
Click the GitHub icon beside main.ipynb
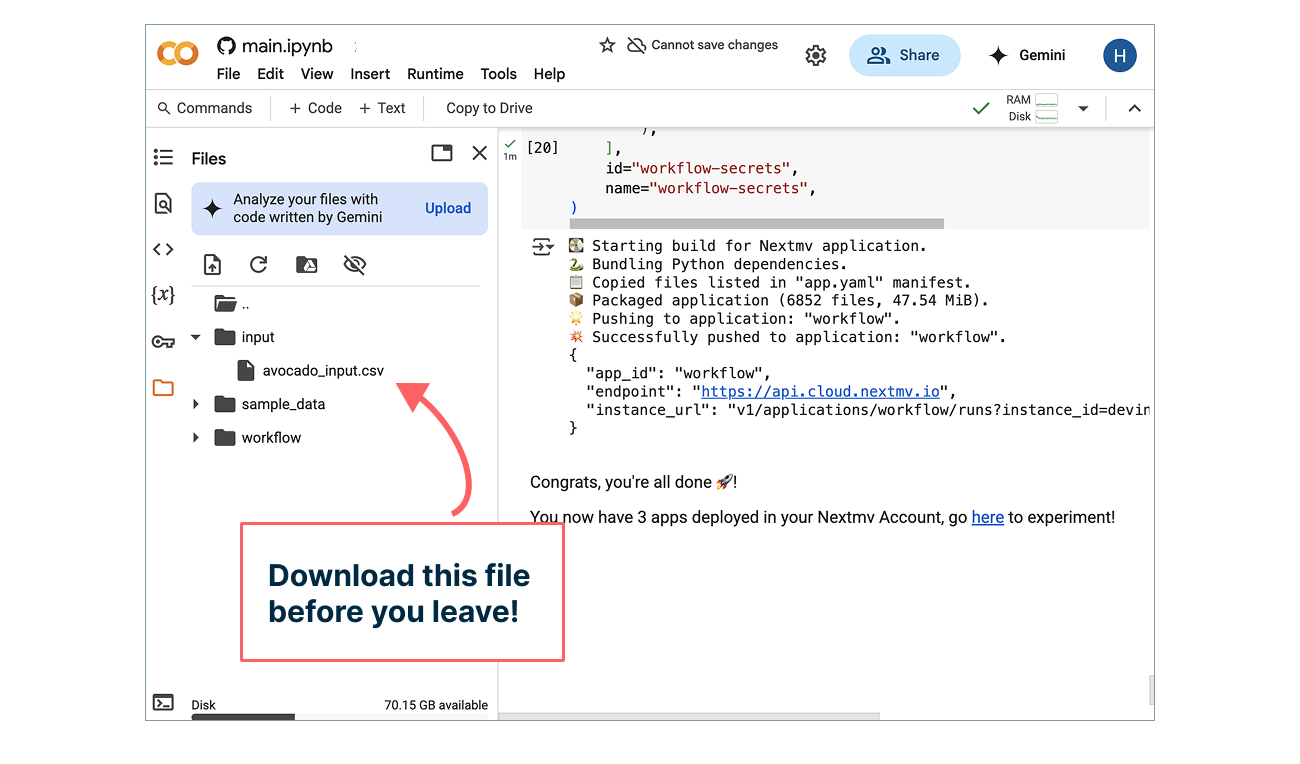[x=226, y=46]
